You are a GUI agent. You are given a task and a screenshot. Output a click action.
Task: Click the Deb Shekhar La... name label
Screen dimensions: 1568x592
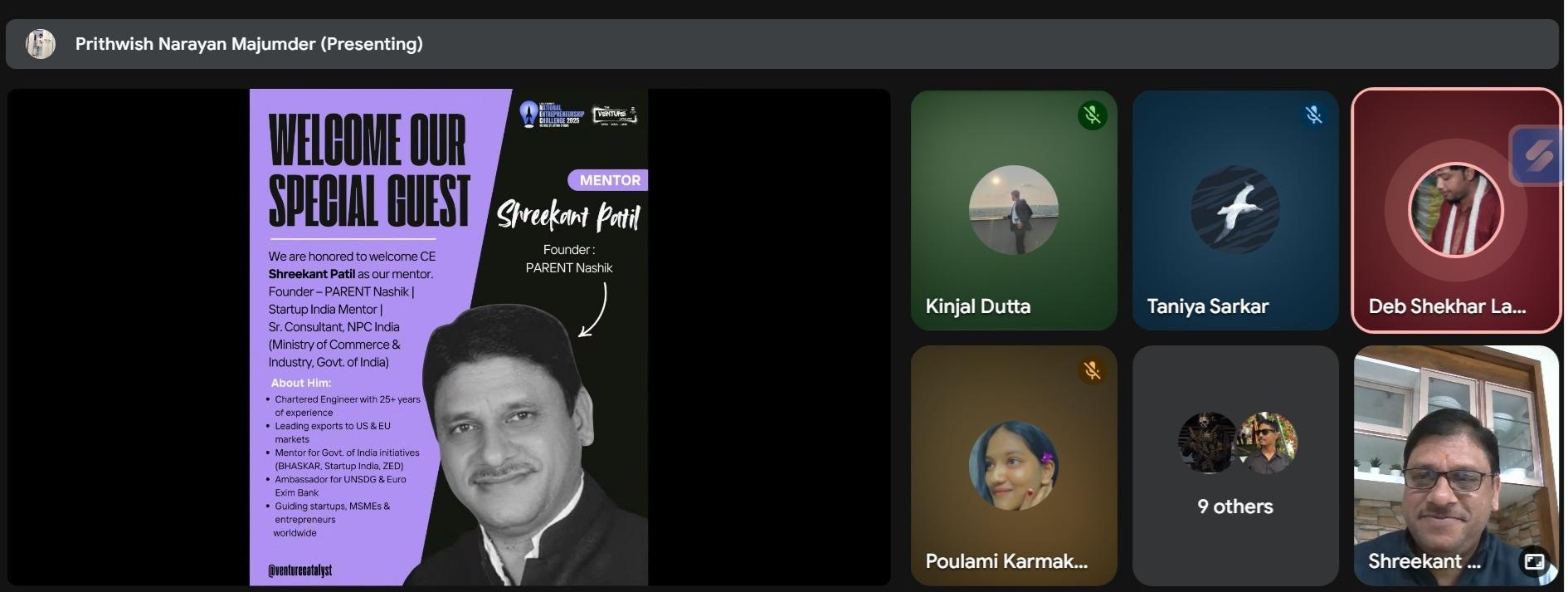coord(1447,306)
